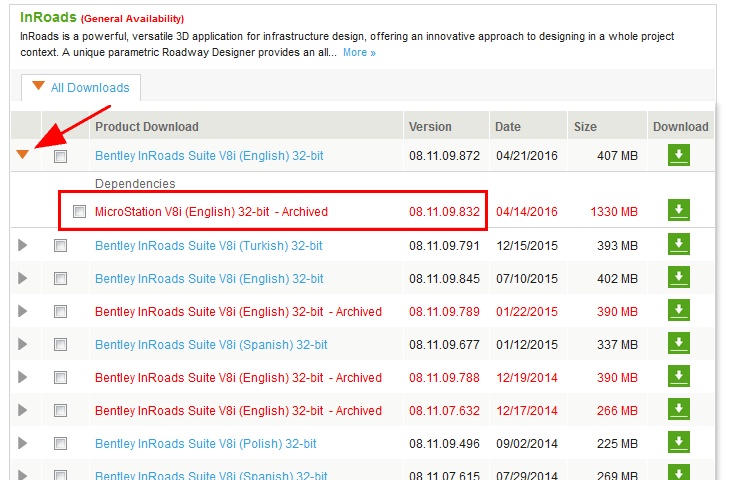Download archived InRoads Suite version 08.11.07.632
The height and width of the screenshot is (480, 747).
tap(678, 409)
